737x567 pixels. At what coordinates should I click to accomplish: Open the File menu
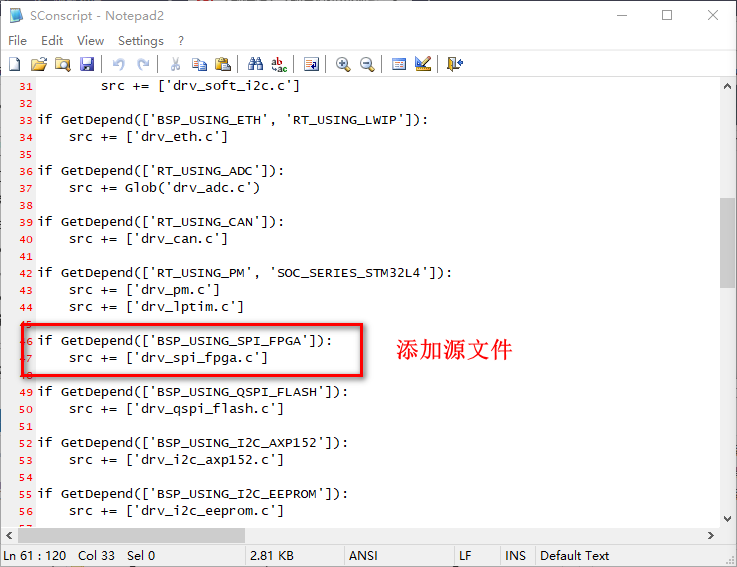click(17, 40)
